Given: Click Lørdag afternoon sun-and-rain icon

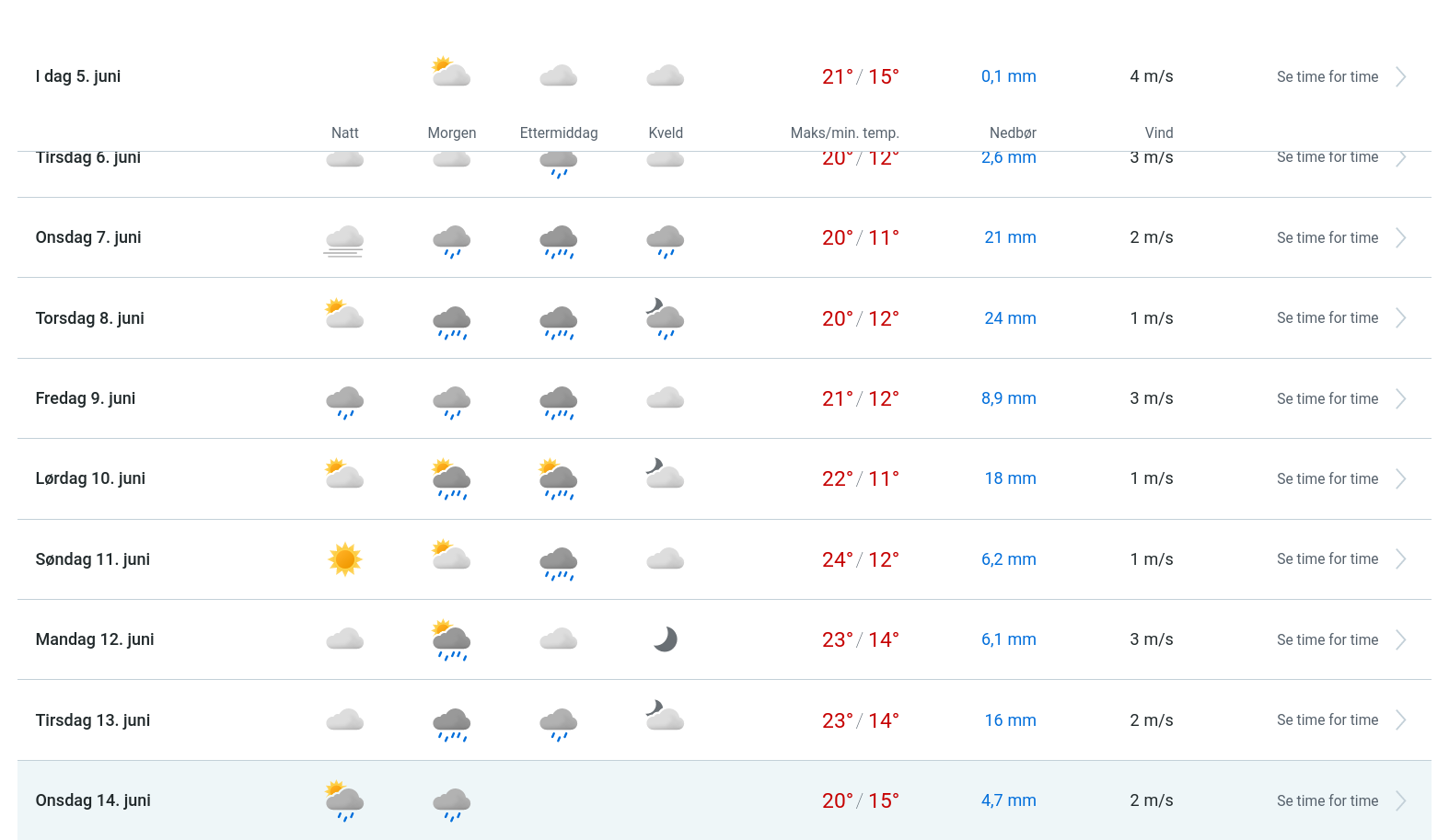Looking at the screenshot, I should [558, 479].
